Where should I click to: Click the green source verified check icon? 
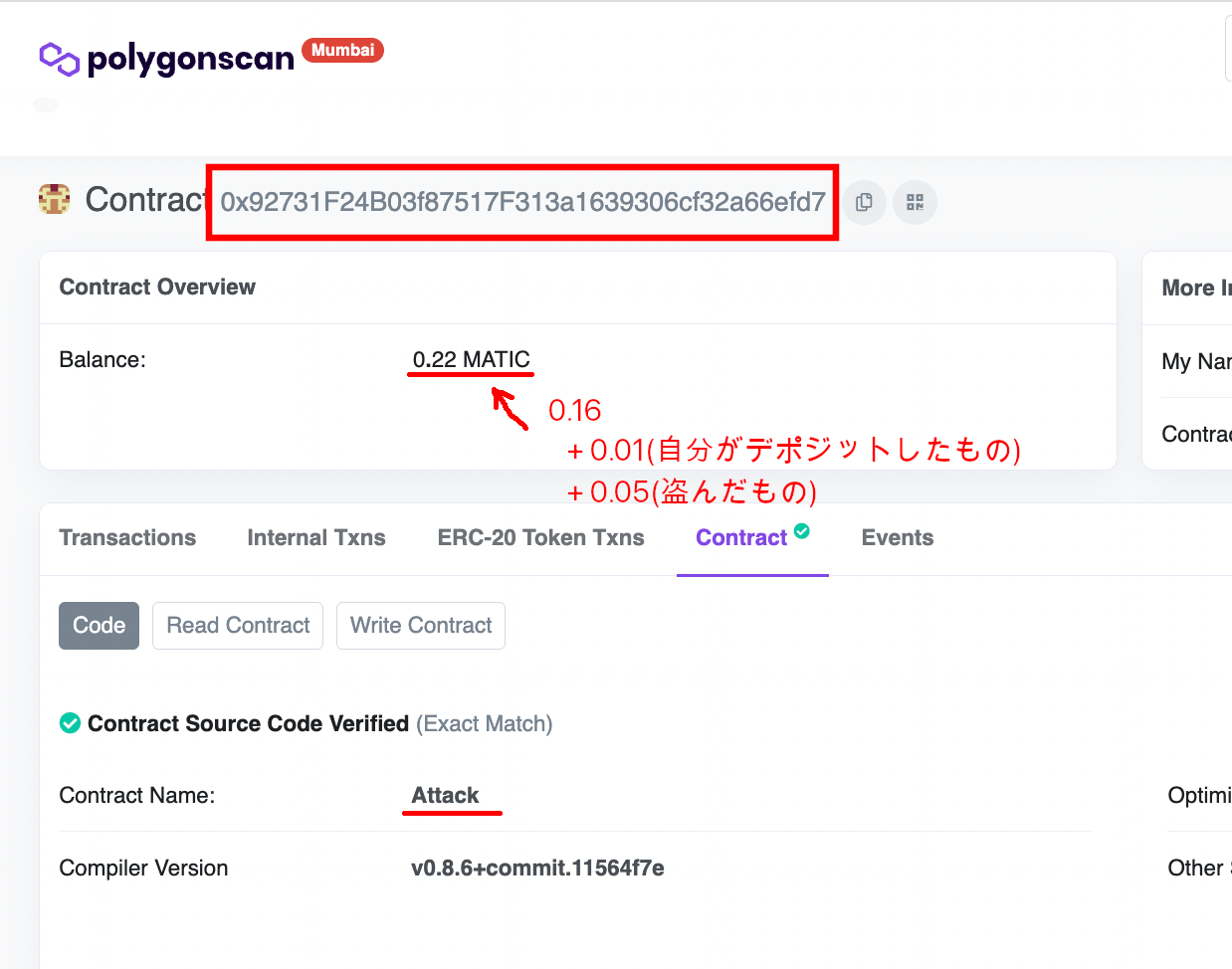coord(70,723)
